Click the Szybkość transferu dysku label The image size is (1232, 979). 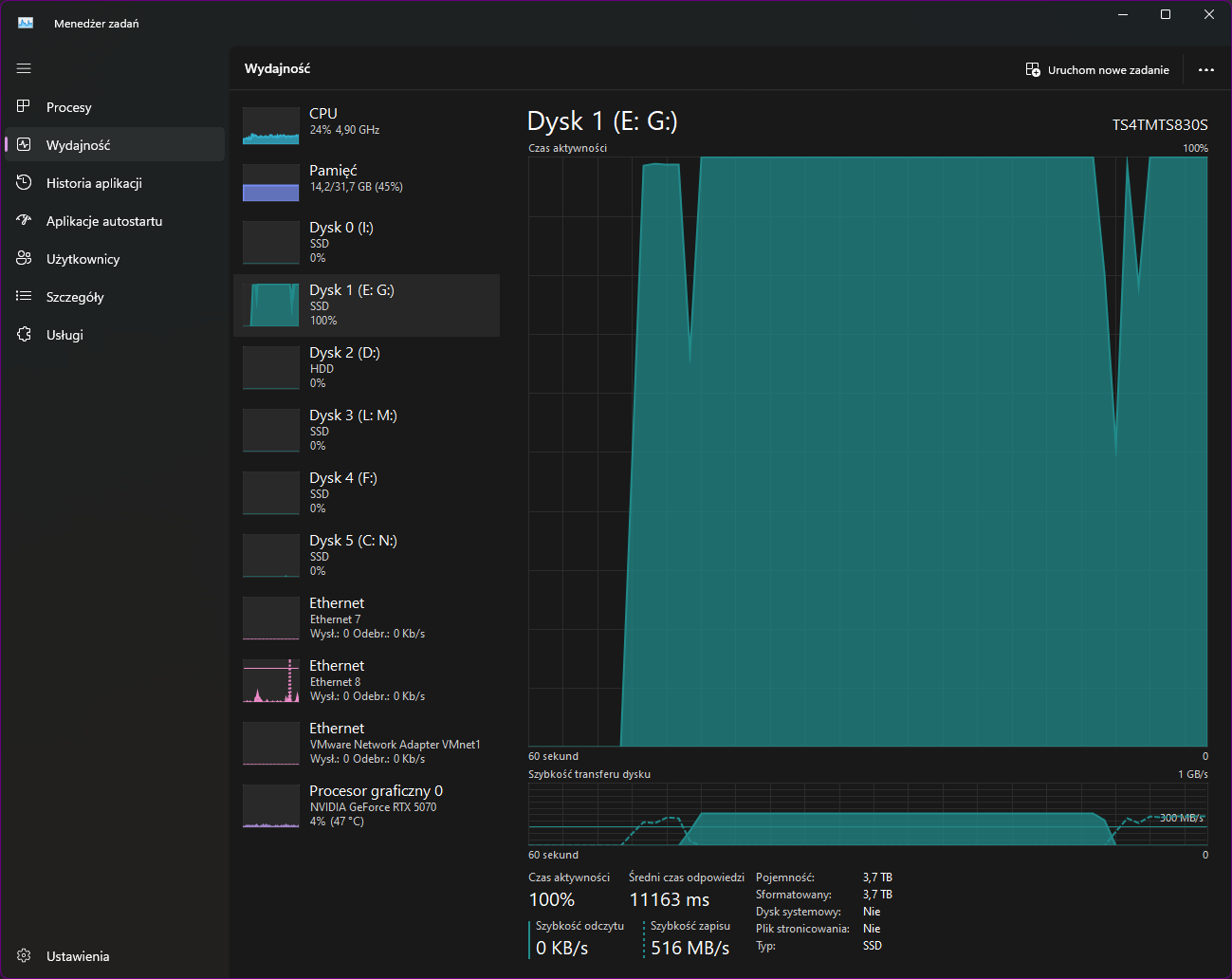pyautogui.click(x=590, y=774)
